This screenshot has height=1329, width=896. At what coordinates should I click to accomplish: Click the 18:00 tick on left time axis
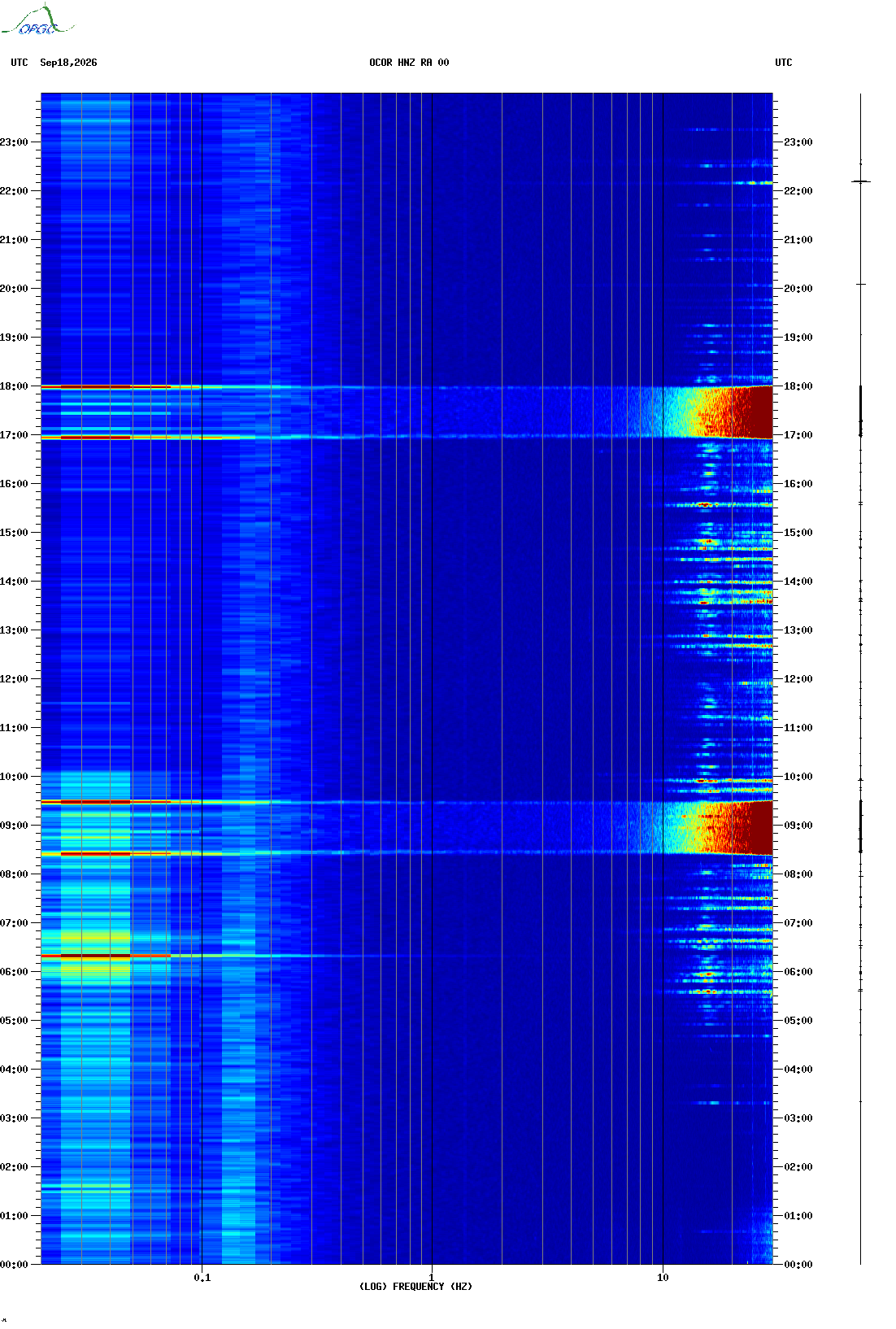pos(14,386)
